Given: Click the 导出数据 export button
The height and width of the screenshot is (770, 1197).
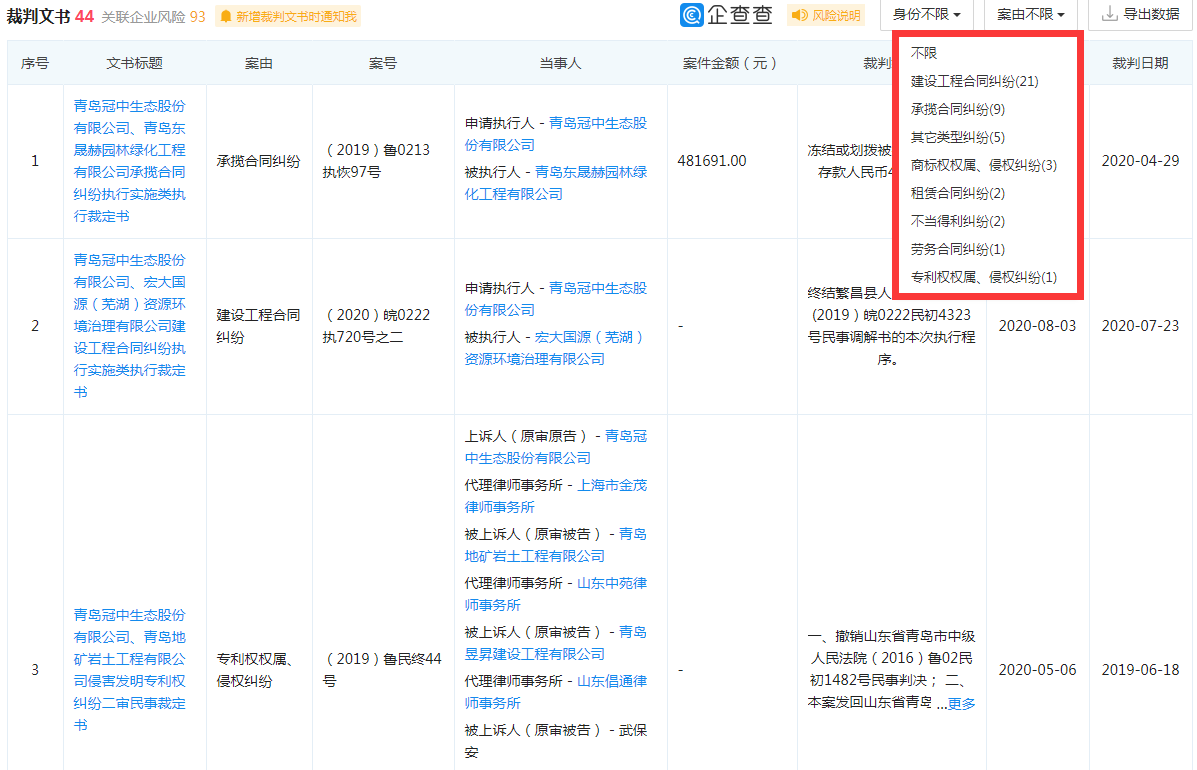Looking at the screenshot, I should [x=1140, y=14].
